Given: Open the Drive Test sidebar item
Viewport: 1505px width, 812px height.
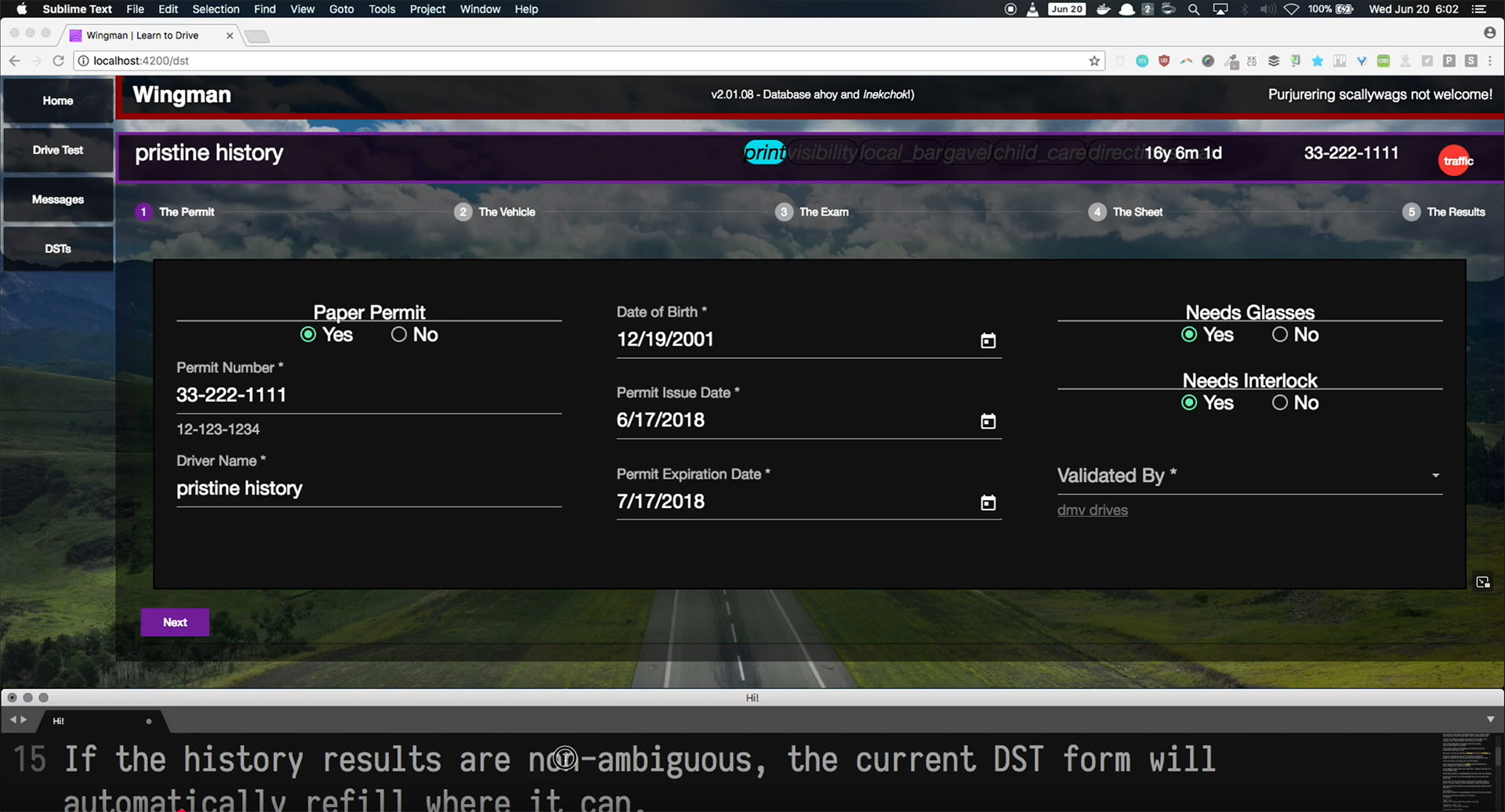Looking at the screenshot, I should pos(58,150).
